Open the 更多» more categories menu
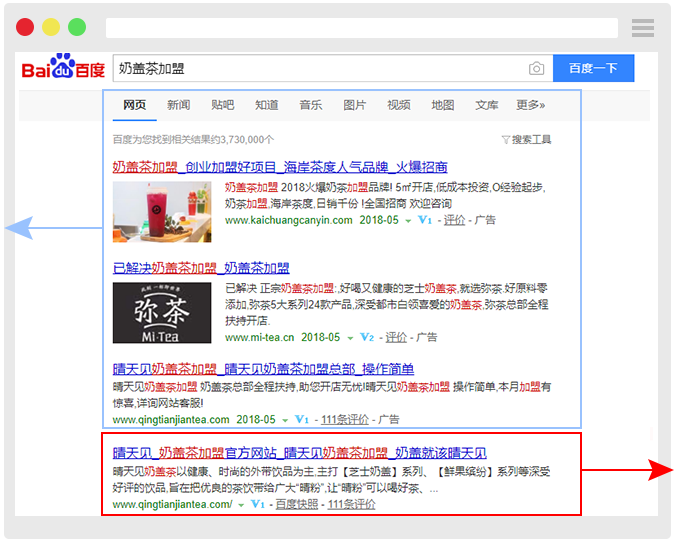Viewport: 676px width, 540px height. [x=530, y=105]
